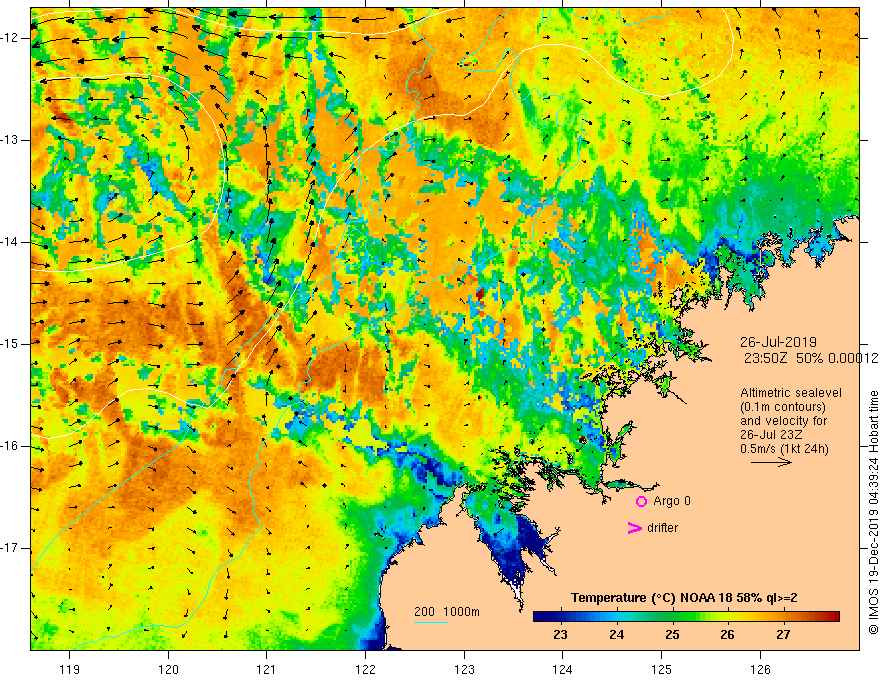Click the dark blue end of color bar
The width and height of the screenshot is (880, 680).
click(x=538, y=617)
